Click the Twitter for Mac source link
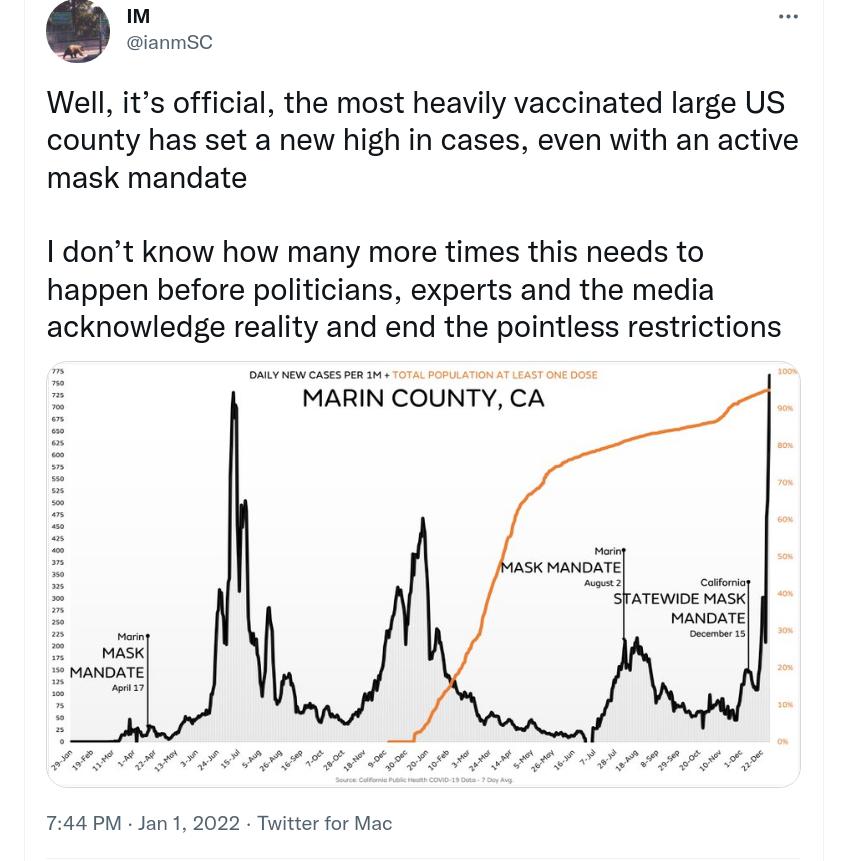 point(325,823)
